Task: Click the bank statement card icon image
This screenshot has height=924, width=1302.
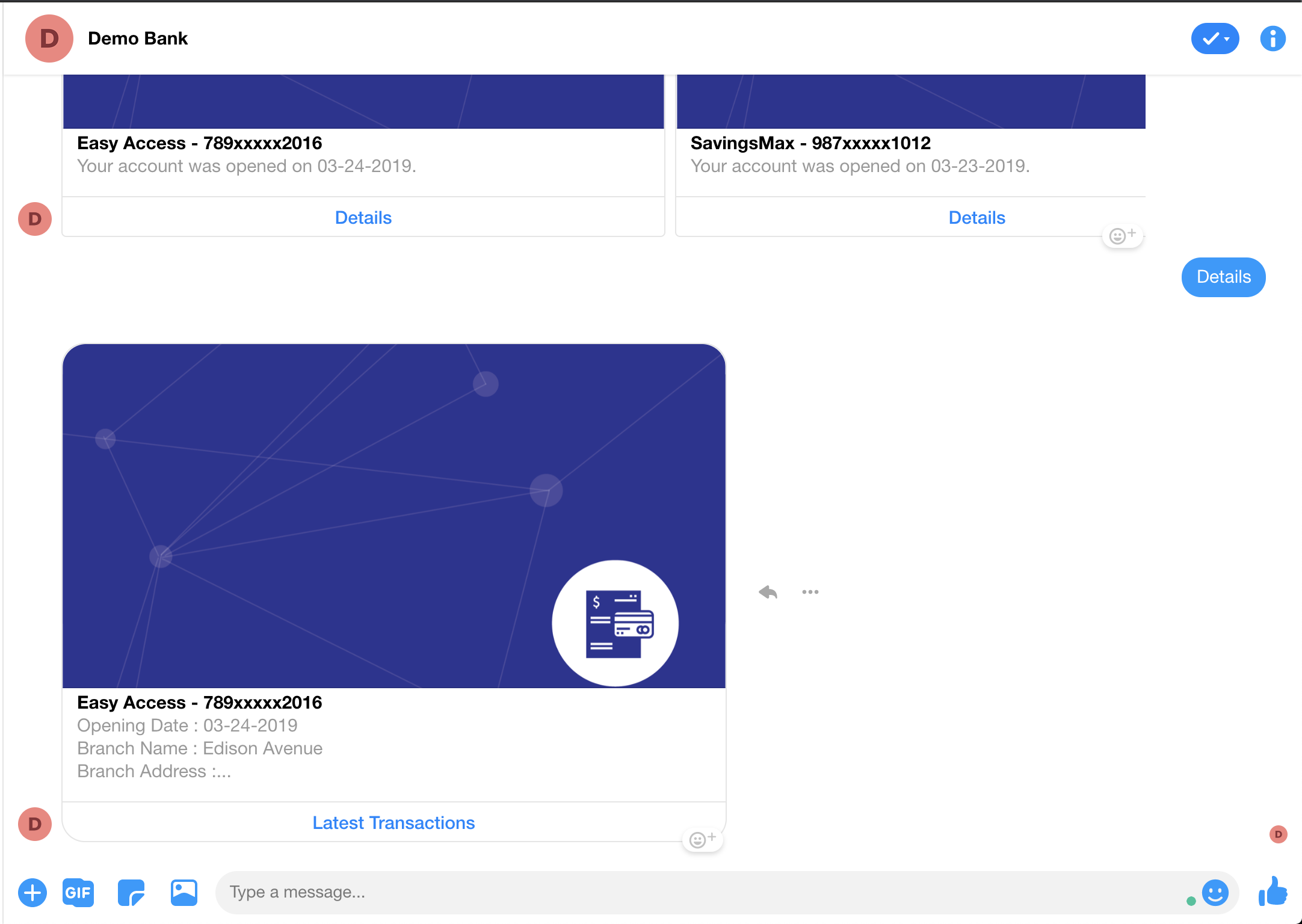Action: [615, 623]
